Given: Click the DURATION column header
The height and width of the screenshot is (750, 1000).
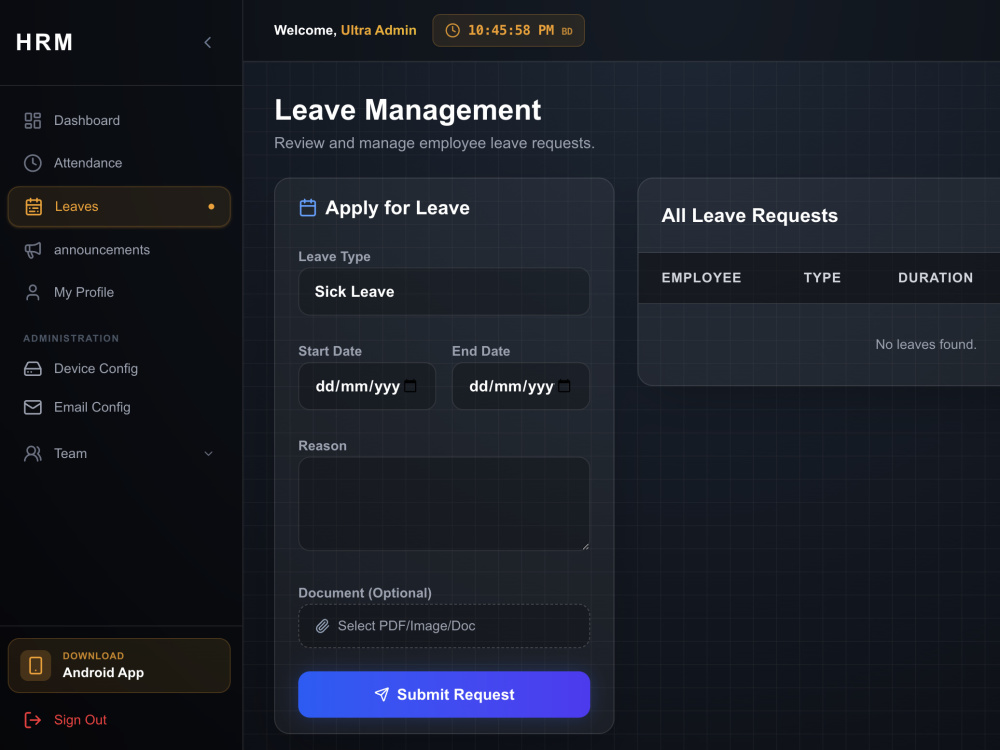Looking at the screenshot, I should (x=936, y=277).
